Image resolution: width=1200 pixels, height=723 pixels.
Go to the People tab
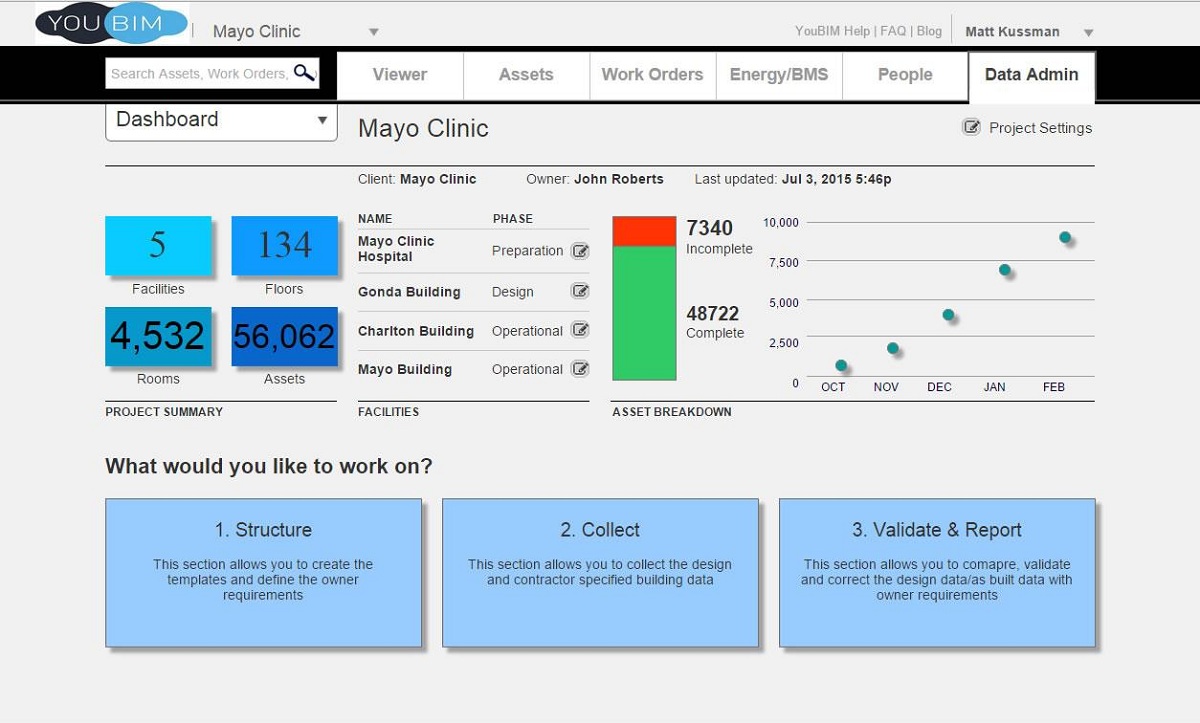pyautogui.click(x=905, y=75)
